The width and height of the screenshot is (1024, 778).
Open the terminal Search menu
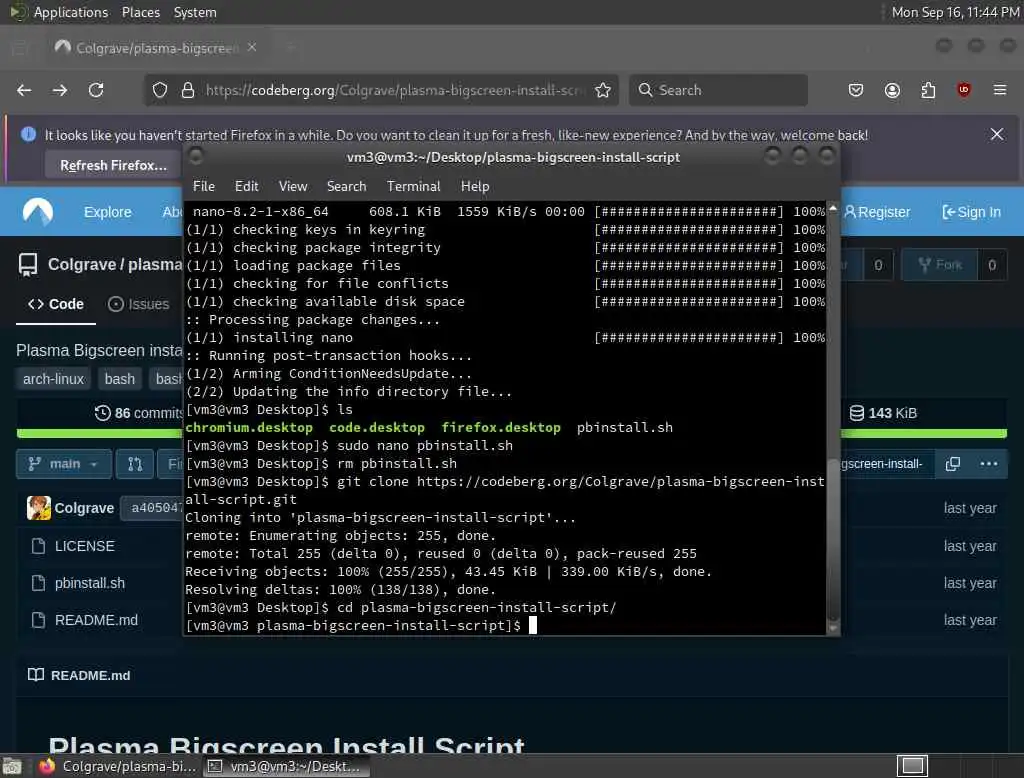[x=346, y=186]
